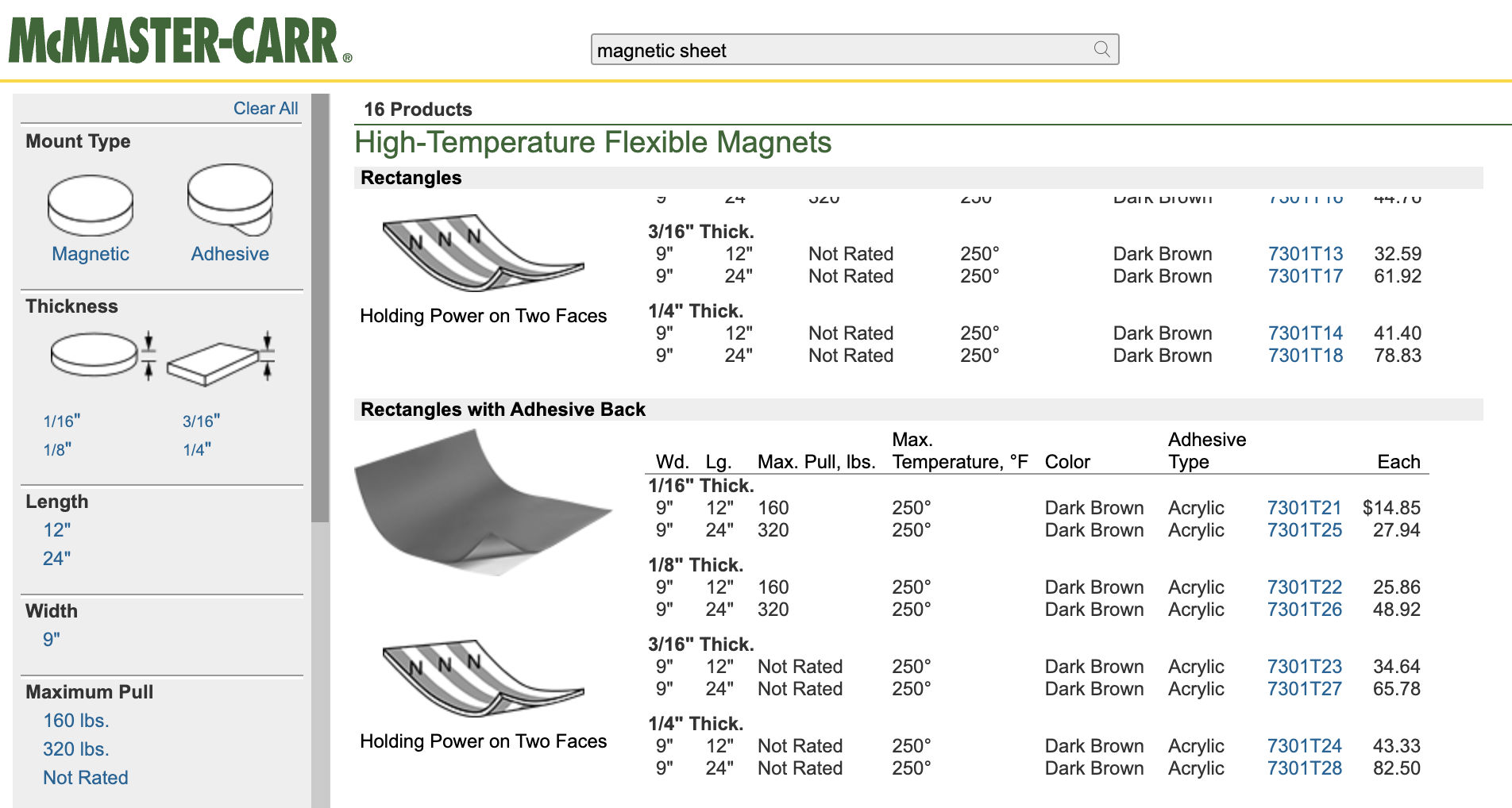Open part number 7301T13
Screen dimensions: 1512x808
coord(1306,254)
